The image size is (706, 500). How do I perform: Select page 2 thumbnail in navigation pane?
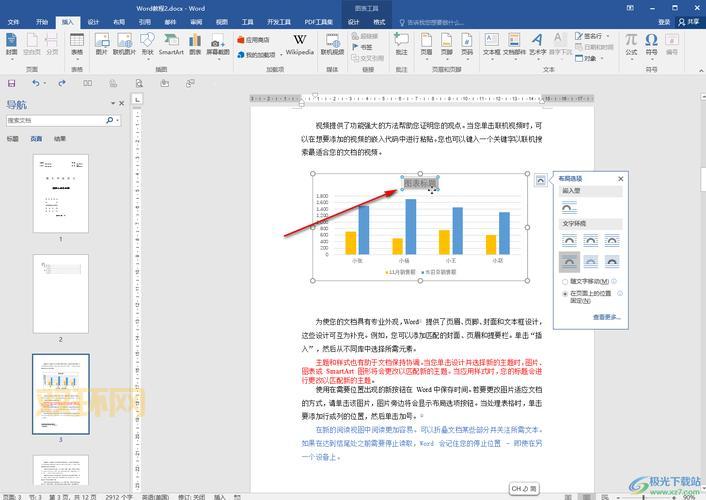61,292
